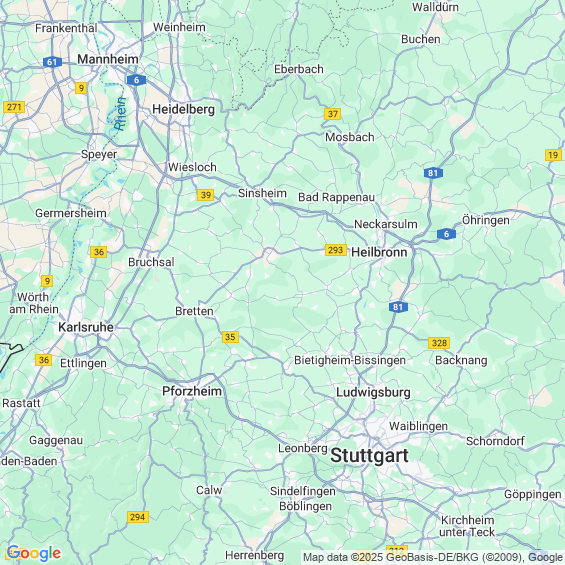565x565 pixels.
Task: Select the Sinsheim town label
Action: point(262,193)
